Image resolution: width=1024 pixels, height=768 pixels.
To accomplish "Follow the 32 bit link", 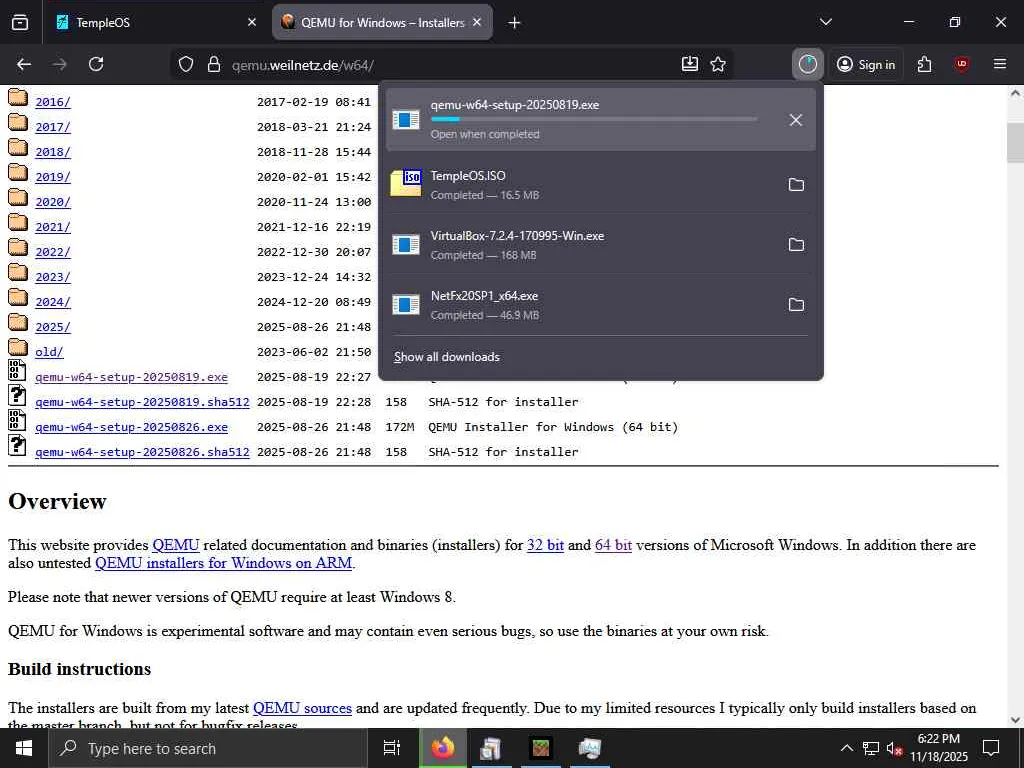I will tap(545, 545).
